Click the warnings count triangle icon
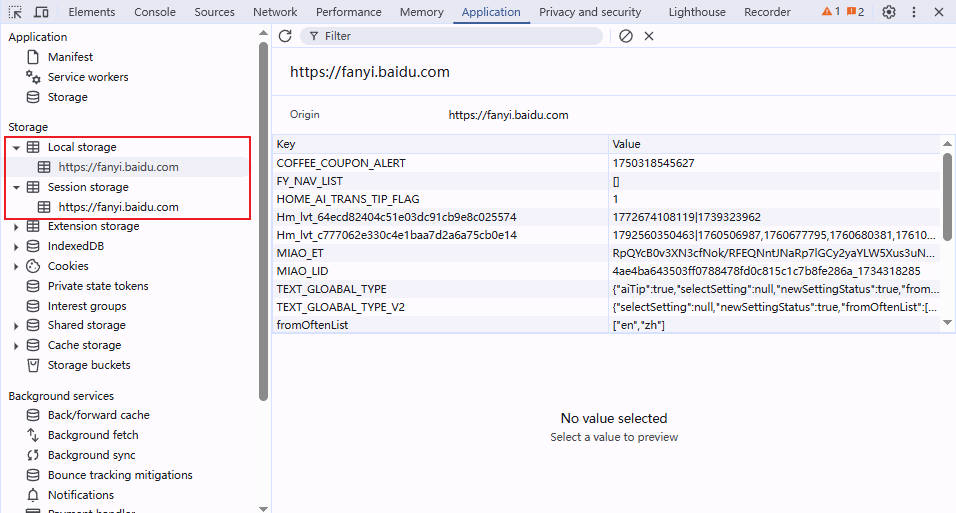Screen dimensions: 956x513 830,12
